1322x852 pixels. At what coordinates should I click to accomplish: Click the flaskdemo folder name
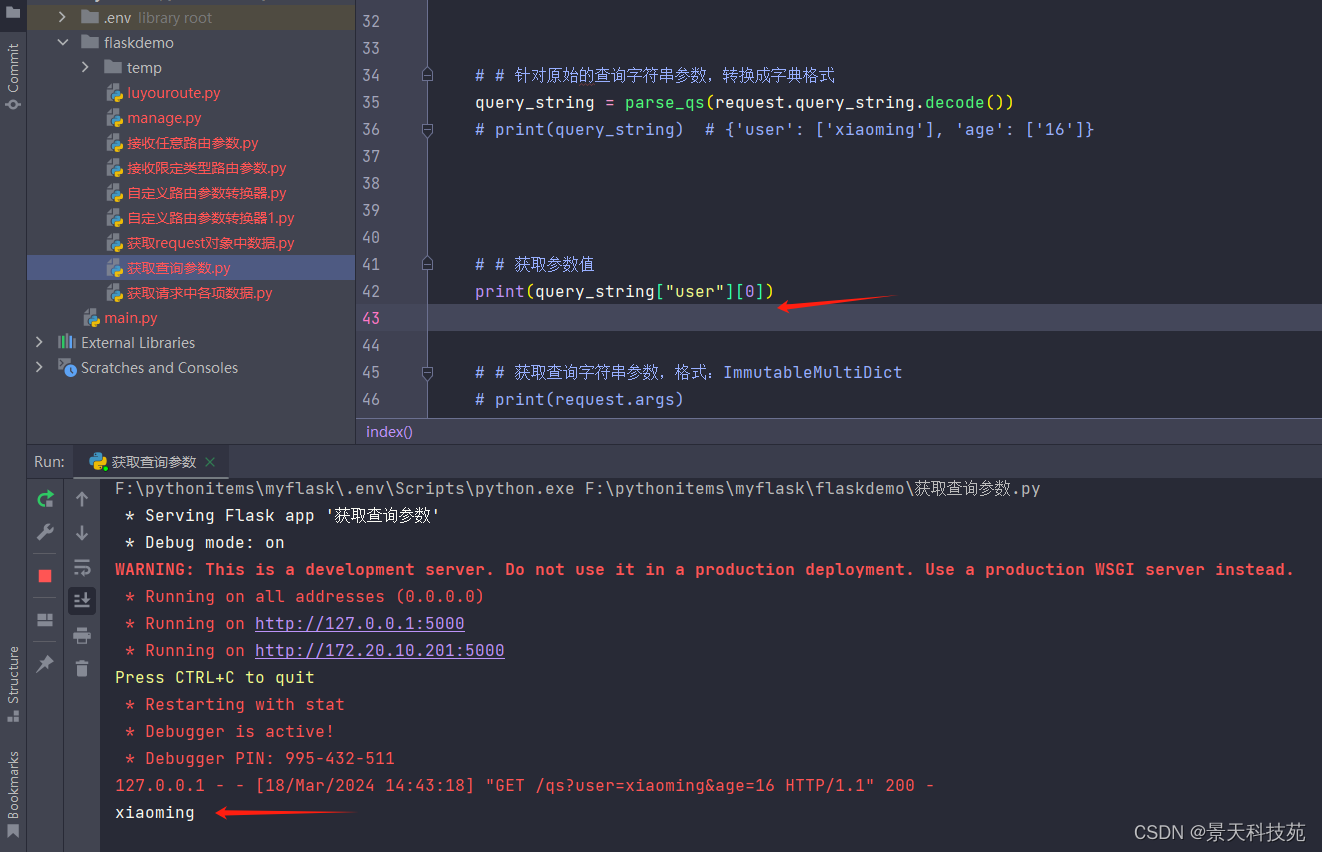point(138,43)
